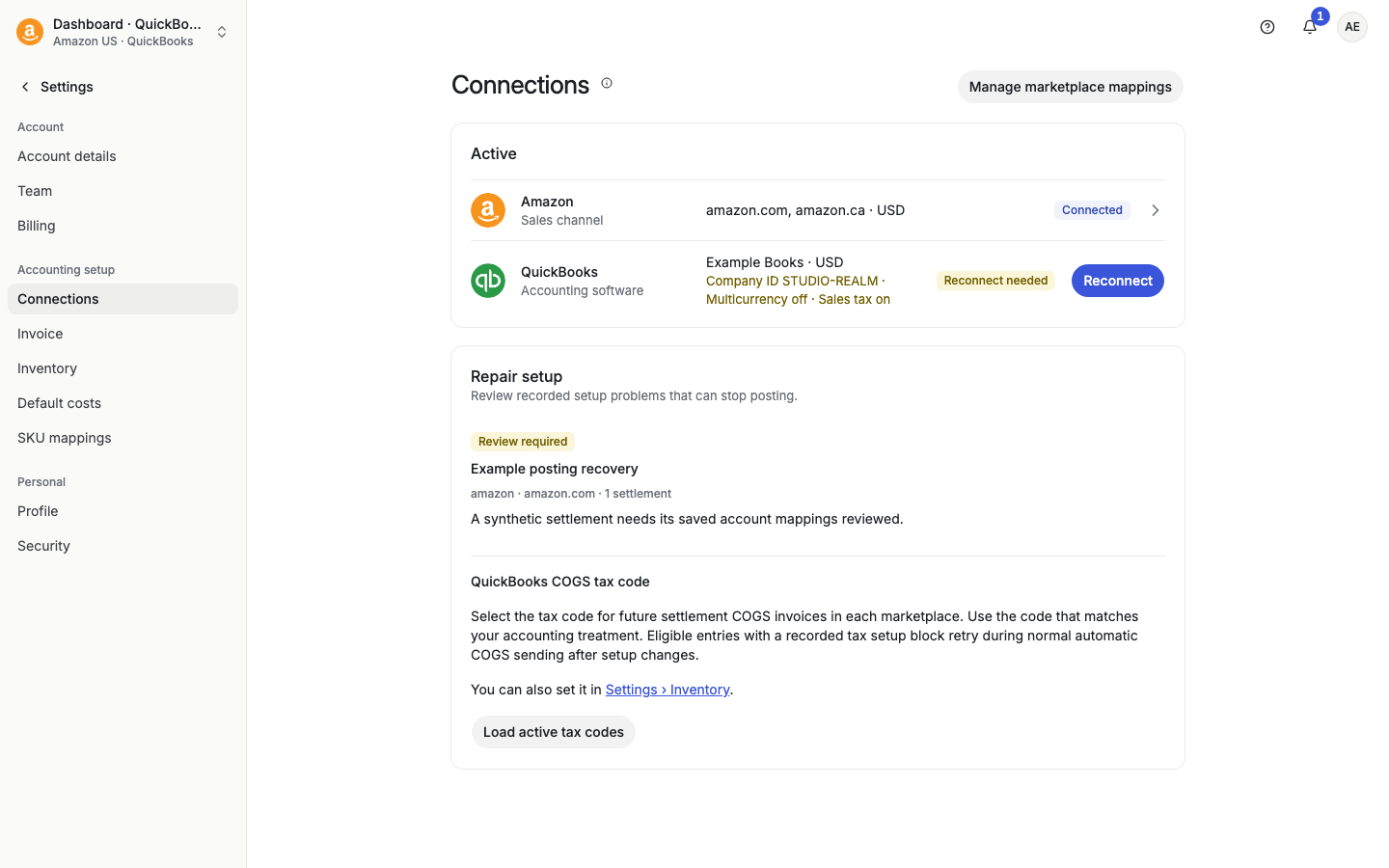Open Profile settings
1389x868 pixels.
[x=123, y=511]
